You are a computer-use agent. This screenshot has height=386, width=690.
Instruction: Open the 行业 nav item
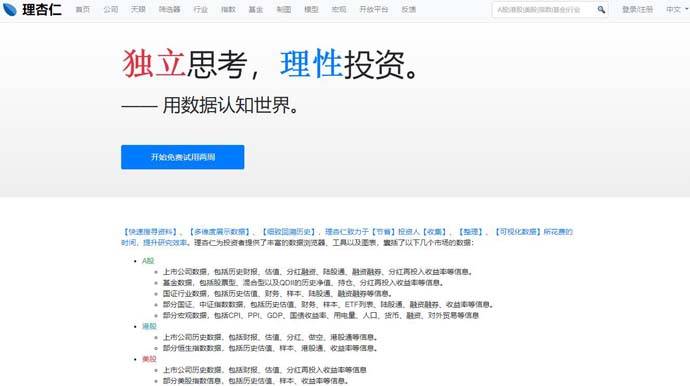(201, 9)
